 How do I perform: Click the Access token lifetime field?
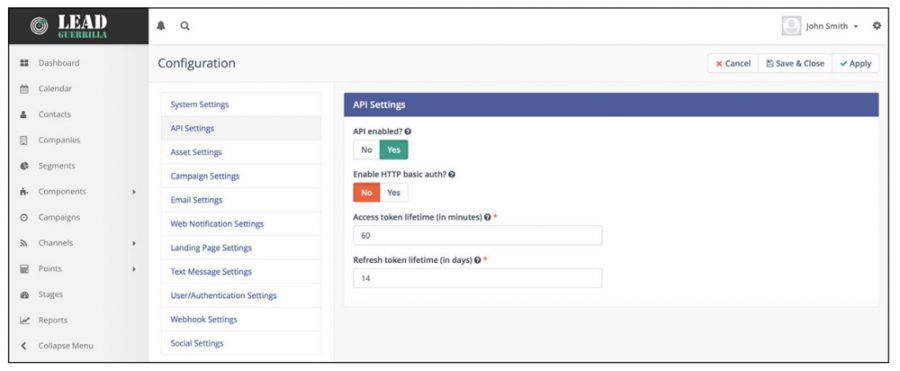[x=478, y=235]
